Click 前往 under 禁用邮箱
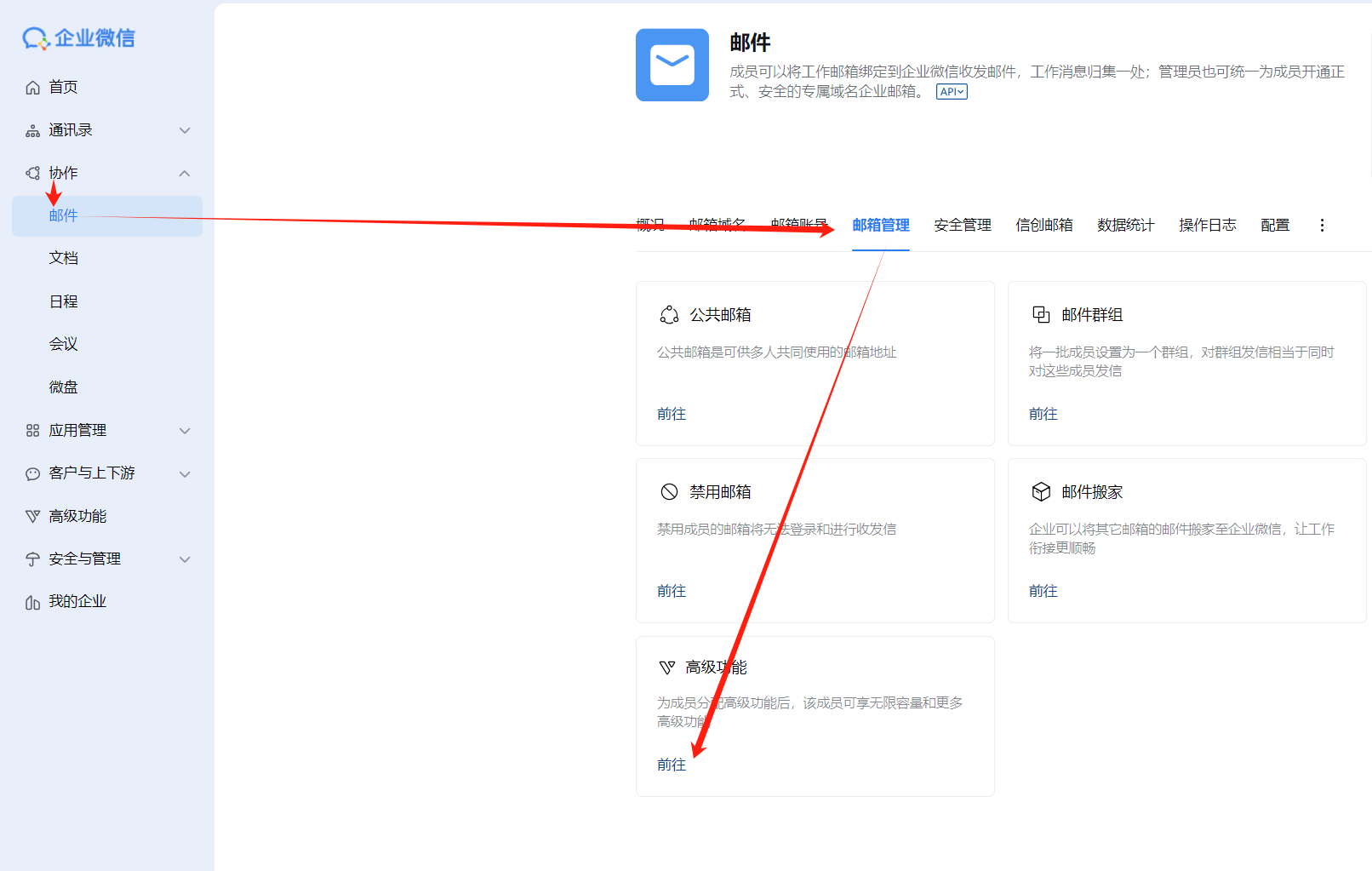The width and height of the screenshot is (1372, 871). (672, 591)
